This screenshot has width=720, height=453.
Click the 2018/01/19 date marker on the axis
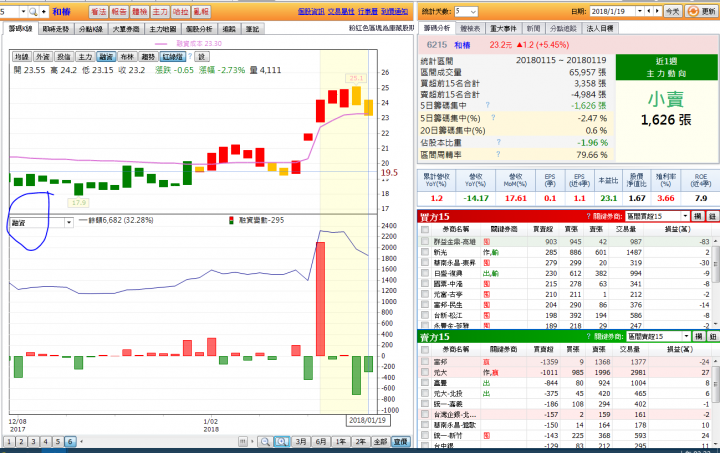click(x=368, y=420)
